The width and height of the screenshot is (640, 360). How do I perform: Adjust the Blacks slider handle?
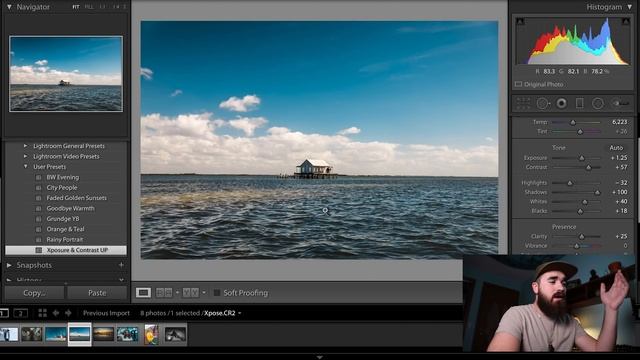pyautogui.click(x=580, y=211)
